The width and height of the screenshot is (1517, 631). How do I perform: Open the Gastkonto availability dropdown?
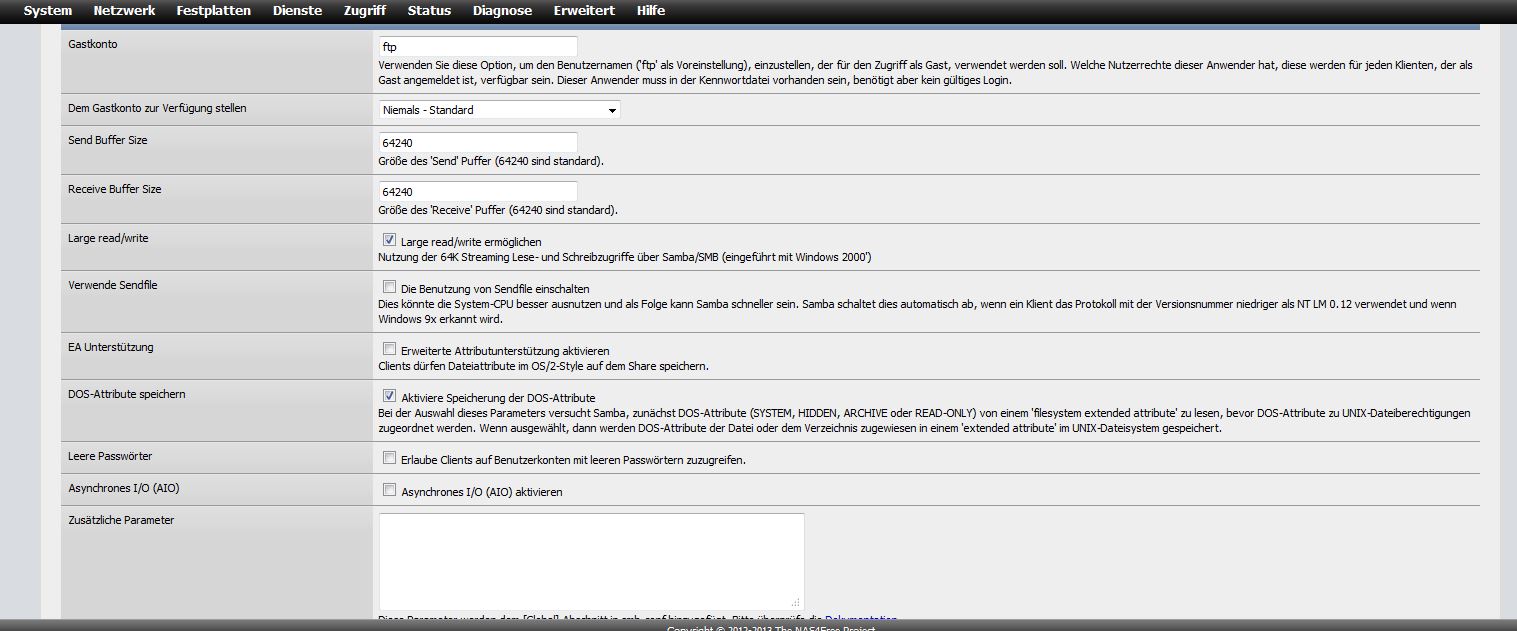[x=499, y=110]
